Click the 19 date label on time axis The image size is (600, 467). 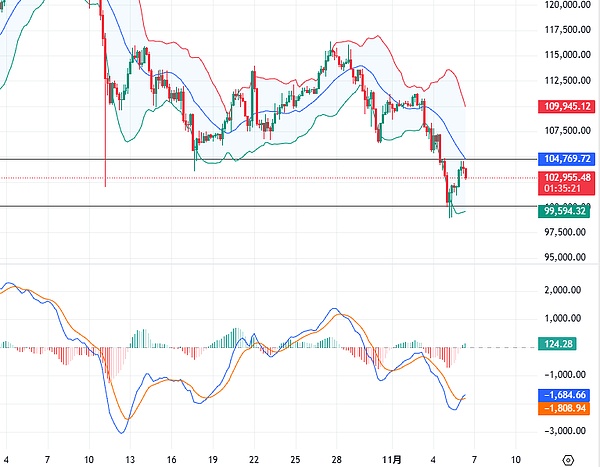coord(213,459)
